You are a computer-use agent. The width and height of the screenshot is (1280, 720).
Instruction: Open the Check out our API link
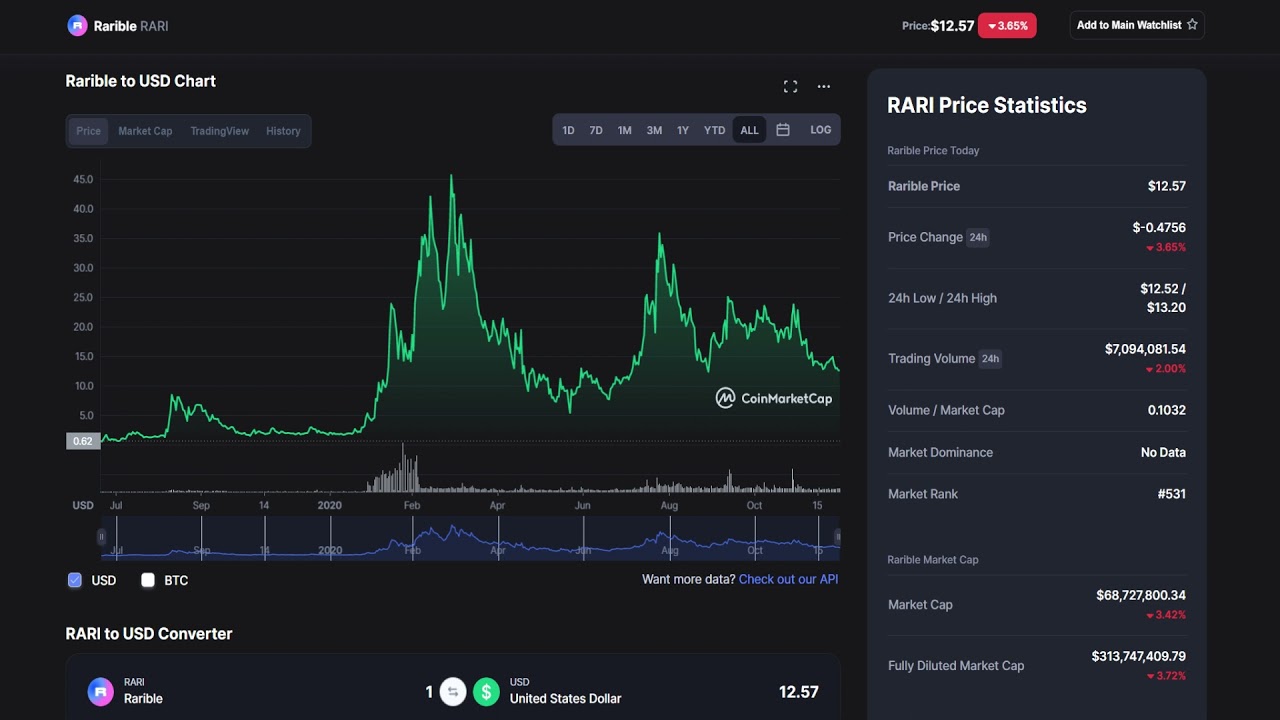(x=788, y=579)
